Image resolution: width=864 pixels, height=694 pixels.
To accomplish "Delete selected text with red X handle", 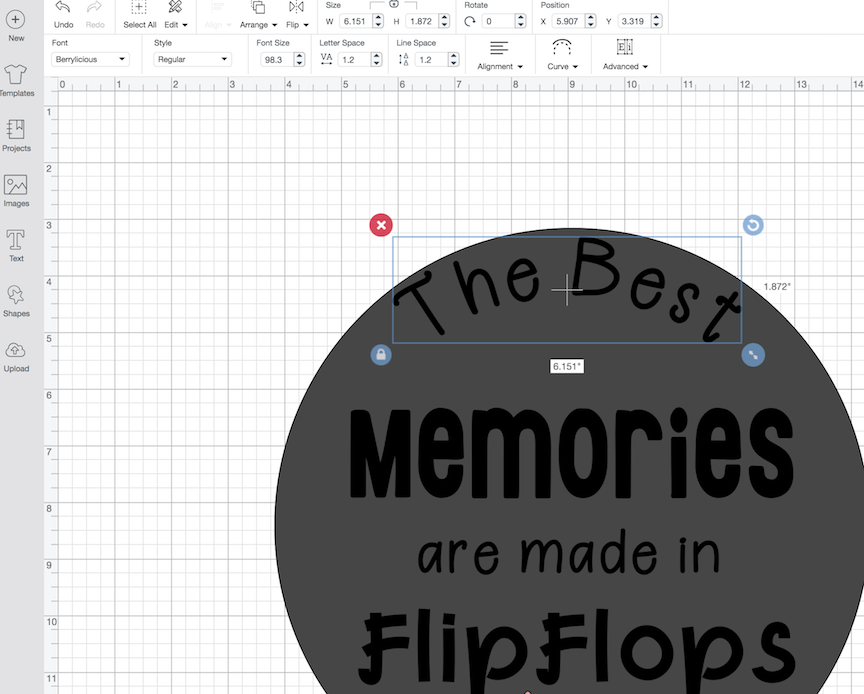I will (381, 225).
